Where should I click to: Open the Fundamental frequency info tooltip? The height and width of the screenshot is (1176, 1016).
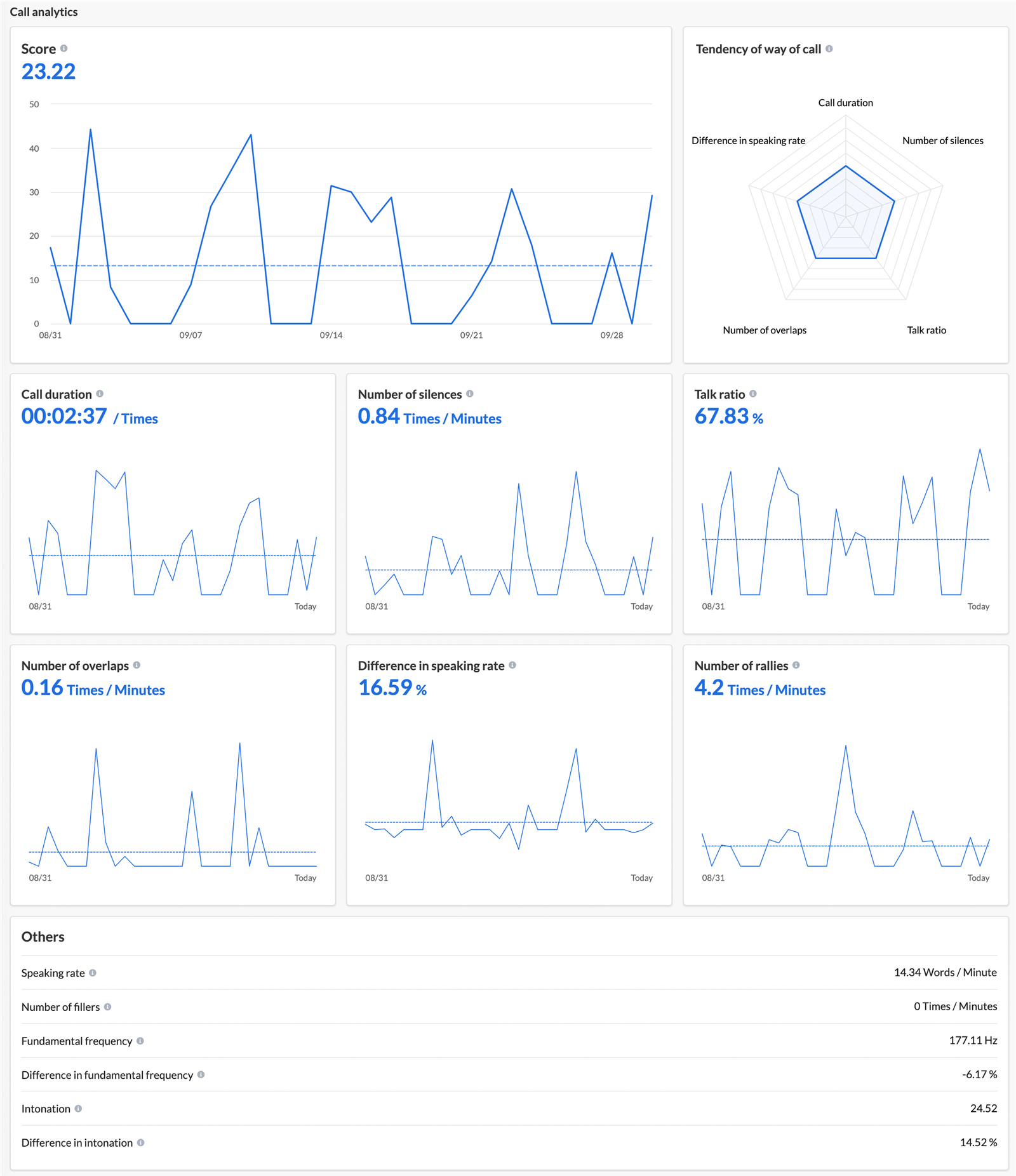point(140,1041)
